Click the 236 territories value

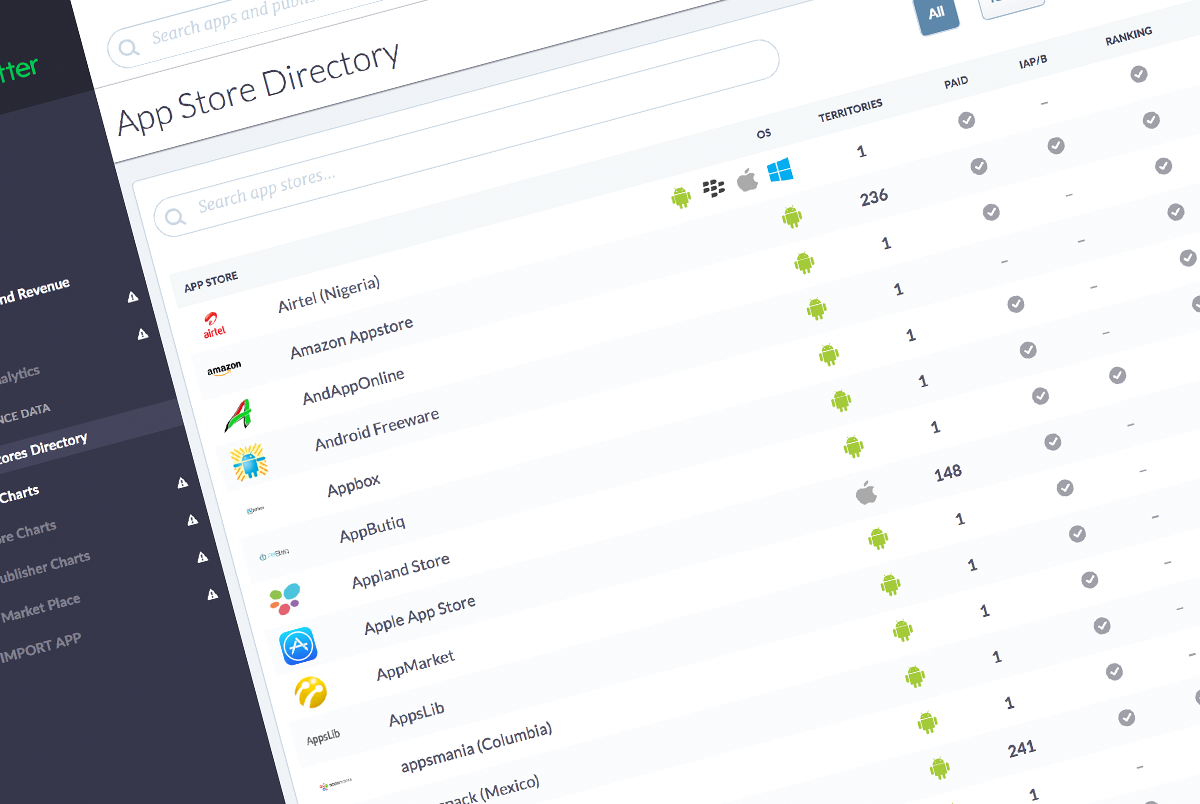874,197
